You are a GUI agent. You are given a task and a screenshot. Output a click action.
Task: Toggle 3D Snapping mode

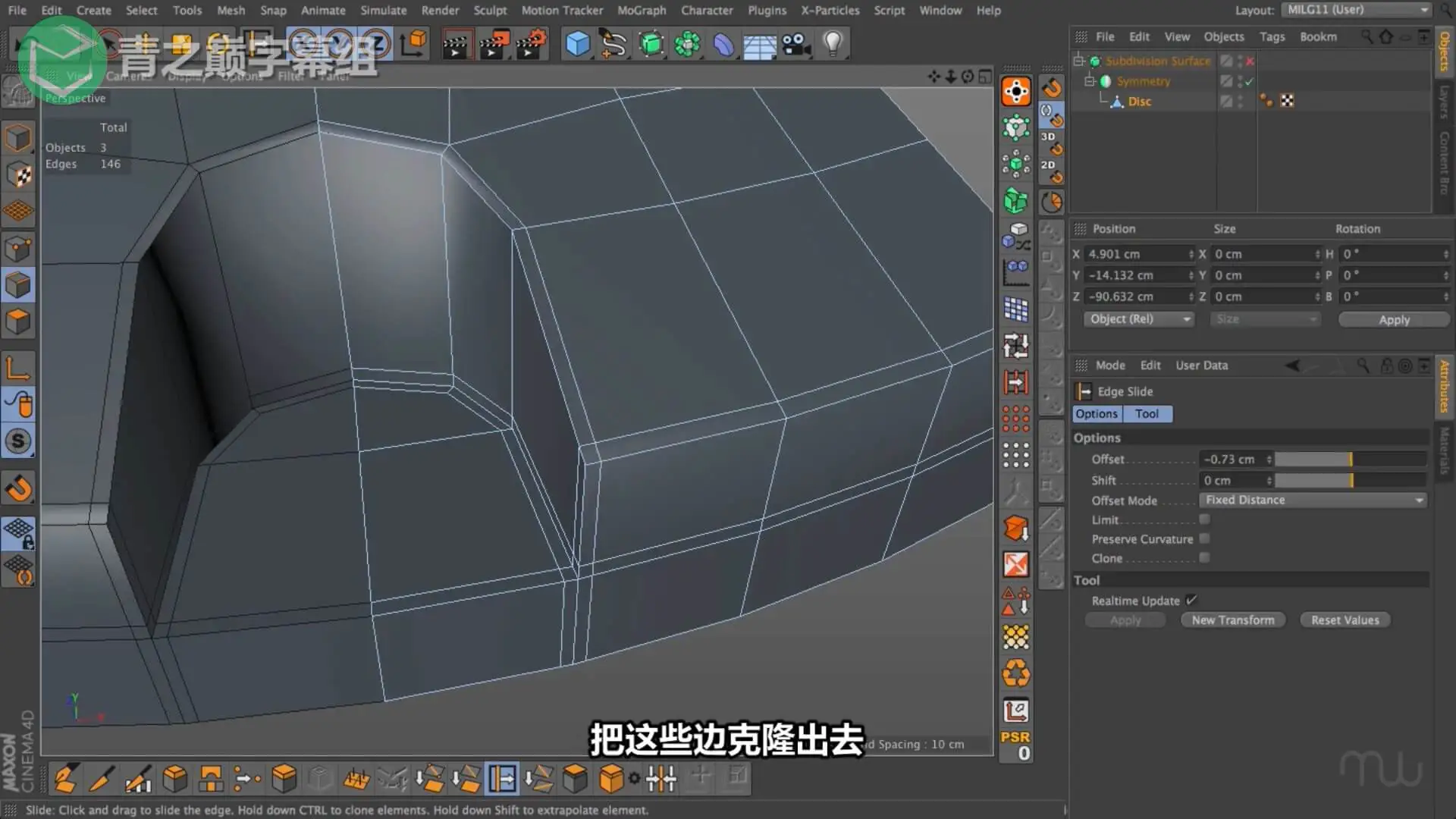point(1051,143)
